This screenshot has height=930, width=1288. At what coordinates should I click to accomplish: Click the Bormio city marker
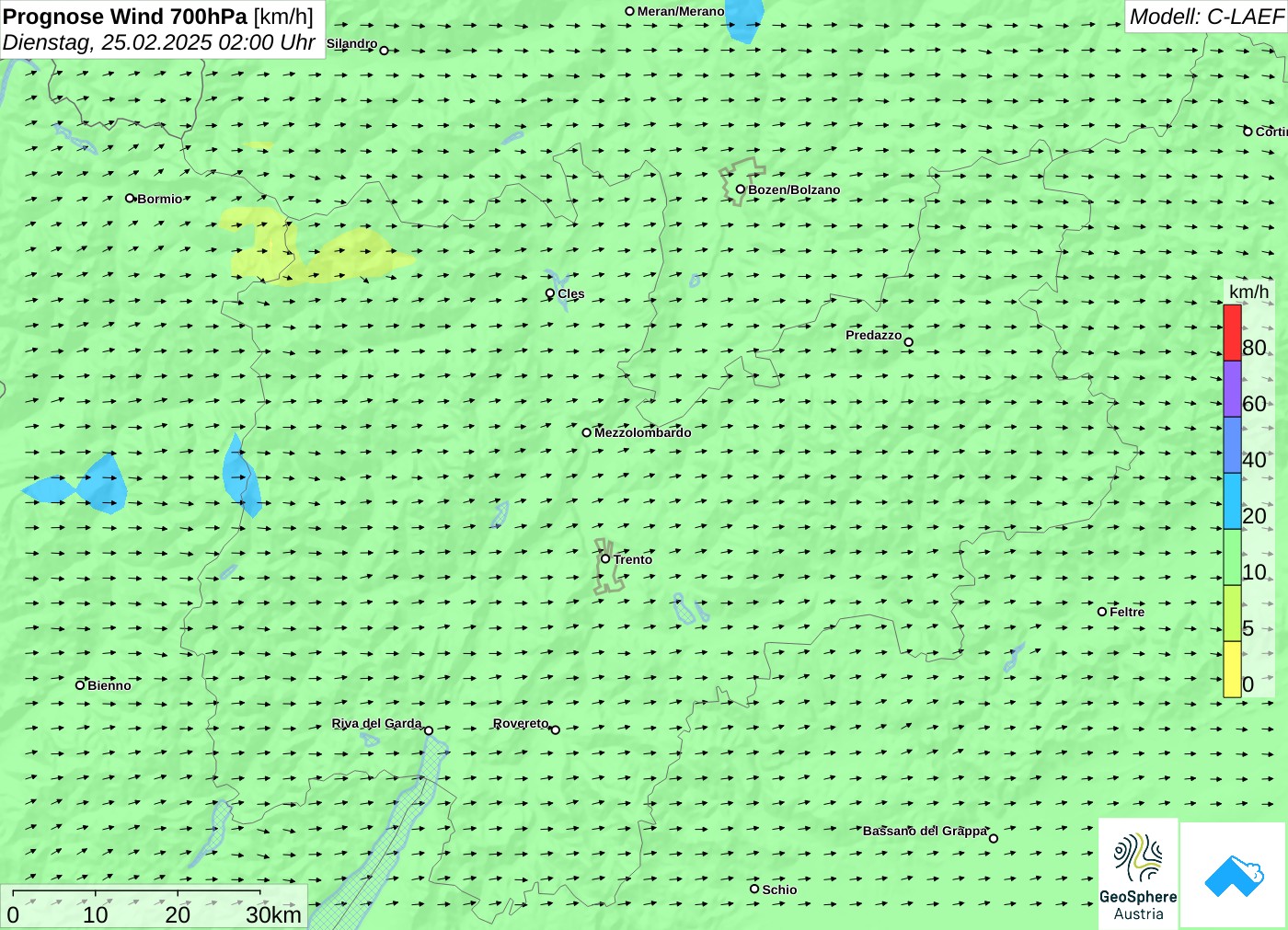(x=131, y=198)
